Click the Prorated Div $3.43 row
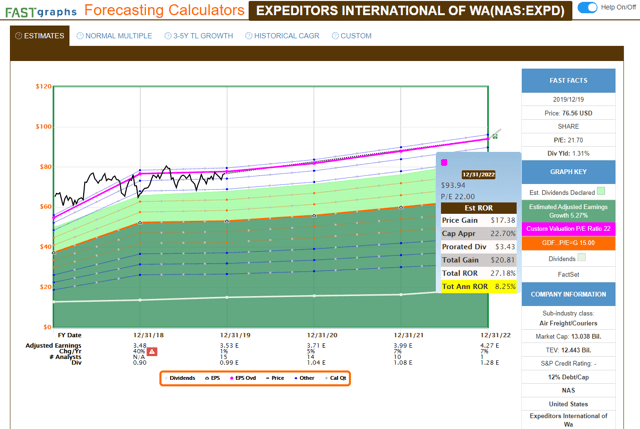This screenshot has height=429, width=640. coord(478,247)
